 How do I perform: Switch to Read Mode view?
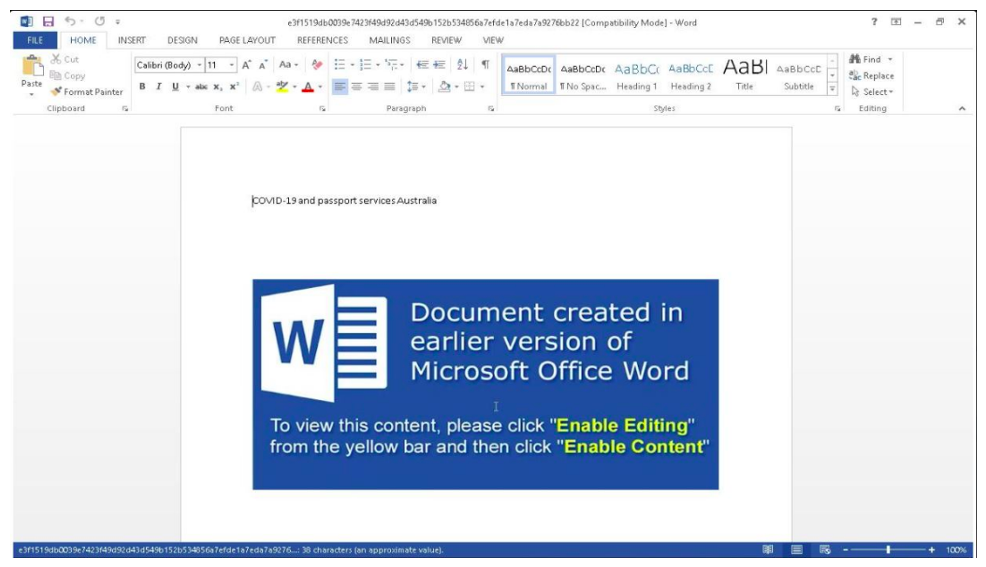point(768,550)
